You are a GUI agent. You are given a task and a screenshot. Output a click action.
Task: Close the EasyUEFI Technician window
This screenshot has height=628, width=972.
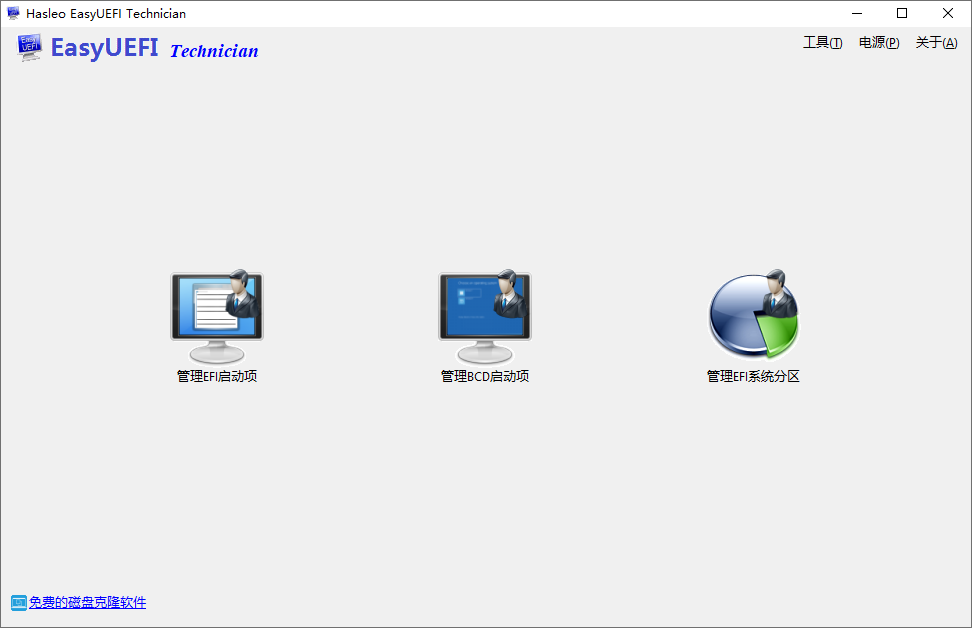pyautogui.click(x=947, y=13)
